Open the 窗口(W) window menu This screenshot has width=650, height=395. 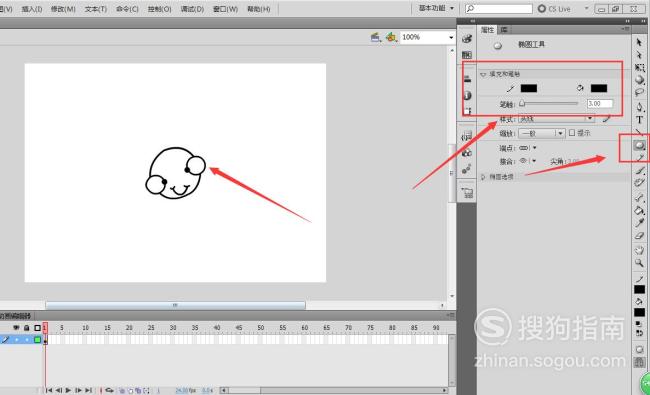point(225,9)
